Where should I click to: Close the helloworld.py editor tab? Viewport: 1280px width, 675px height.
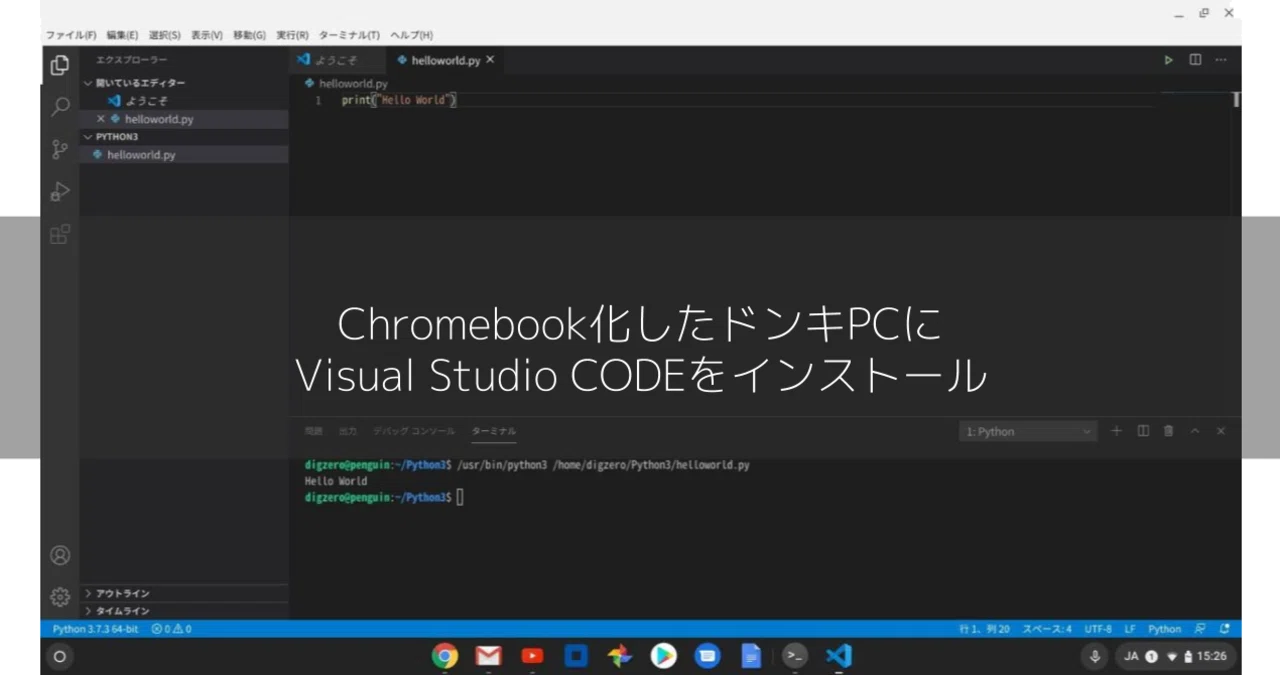pyautogui.click(x=490, y=60)
